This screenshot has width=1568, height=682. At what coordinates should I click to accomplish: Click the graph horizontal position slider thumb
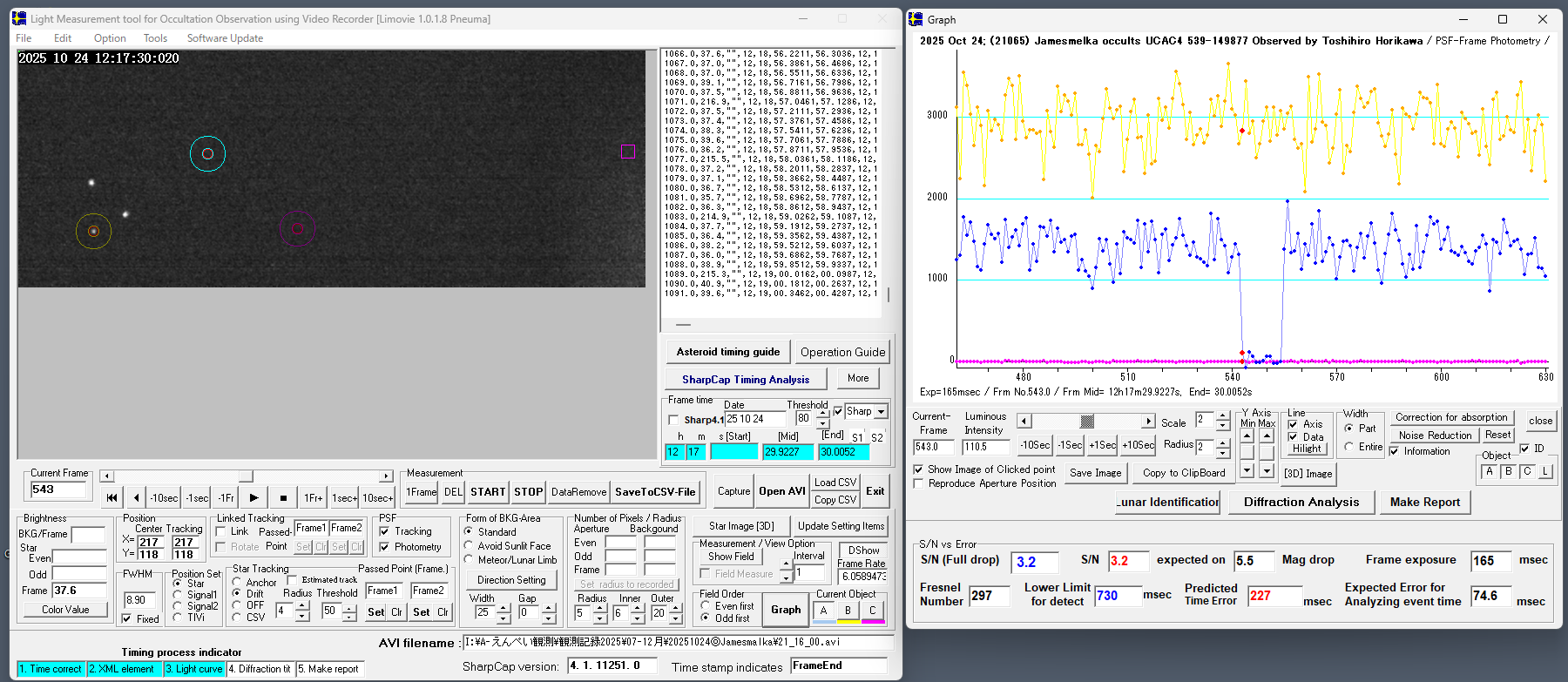tap(1086, 422)
